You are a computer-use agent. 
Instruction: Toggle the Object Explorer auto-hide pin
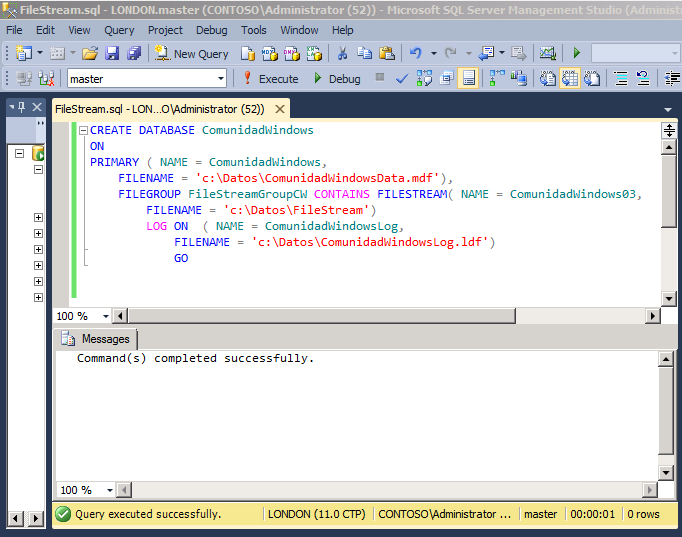pos(21,107)
